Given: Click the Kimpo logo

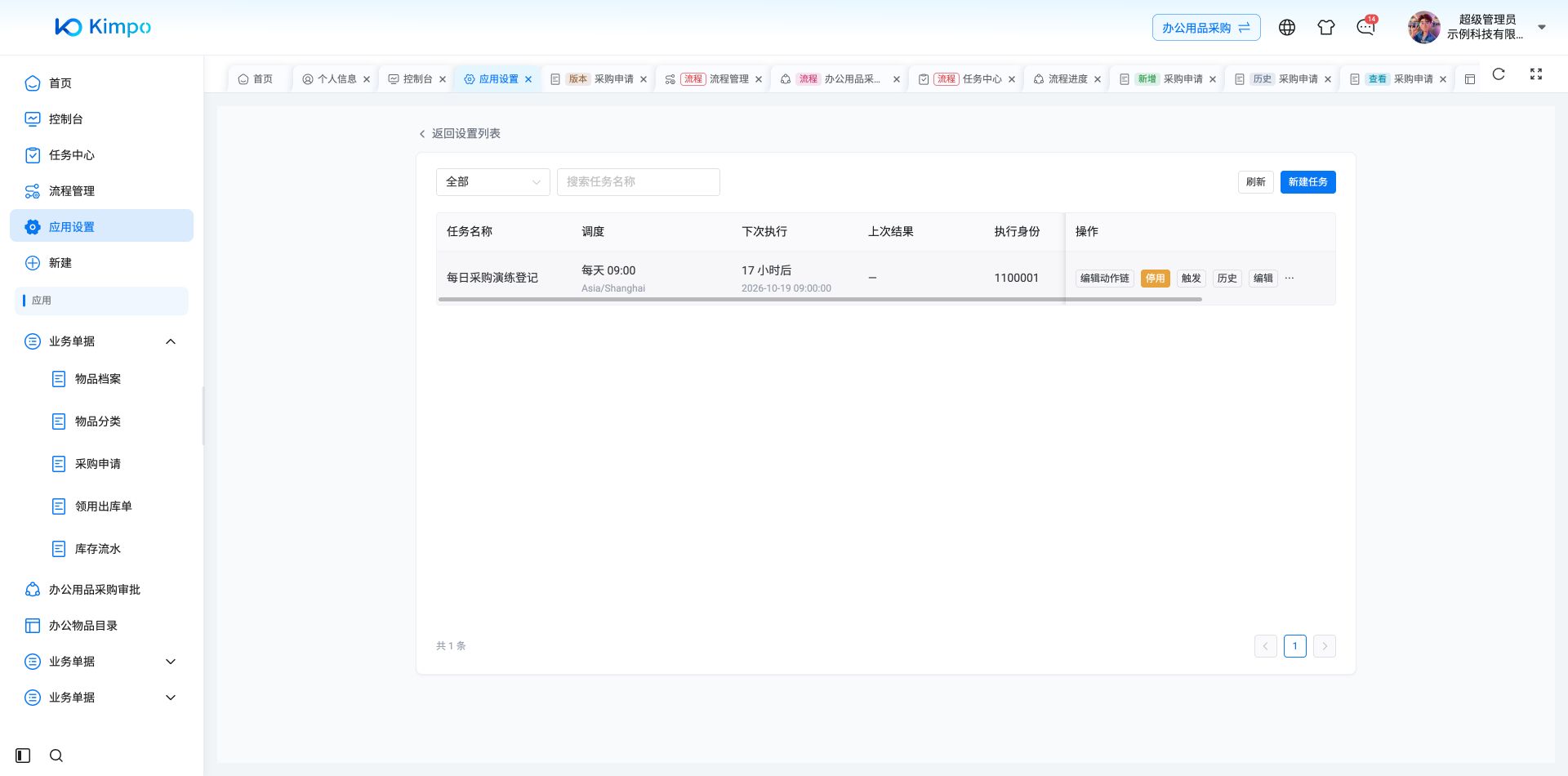Looking at the screenshot, I should tap(103, 27).
